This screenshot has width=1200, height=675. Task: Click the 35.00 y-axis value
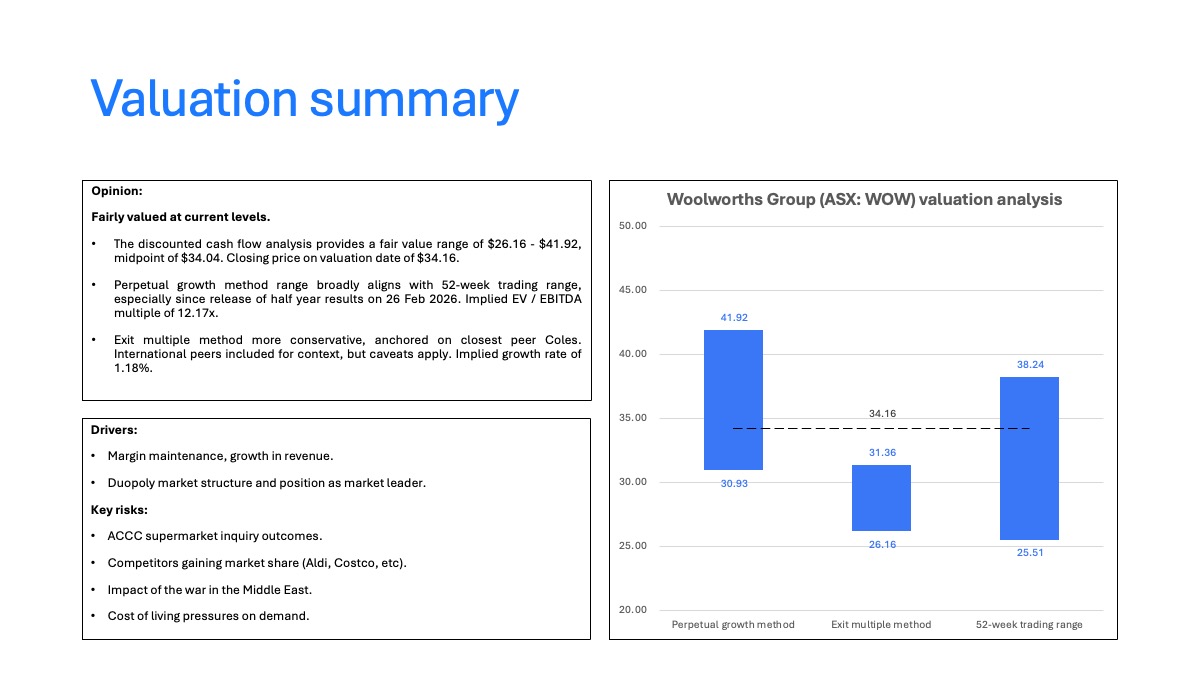pos(633,418)
